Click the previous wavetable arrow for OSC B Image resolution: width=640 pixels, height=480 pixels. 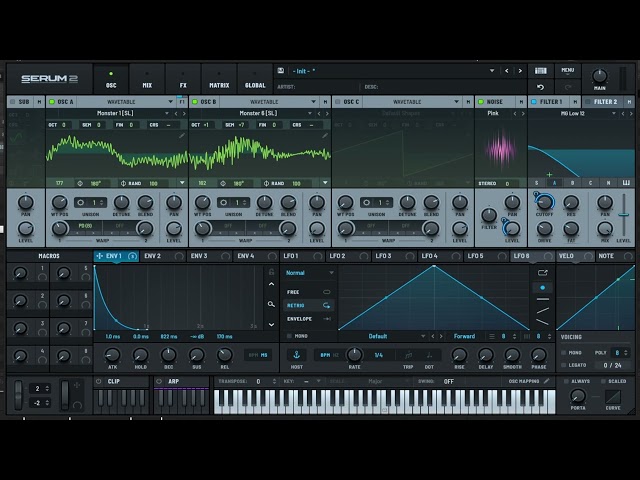coord(319,113)
